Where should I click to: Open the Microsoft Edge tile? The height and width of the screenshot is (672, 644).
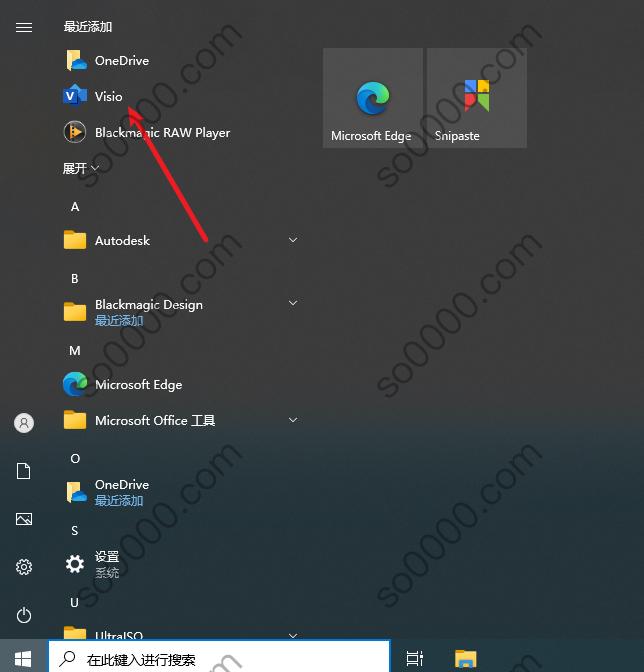pos(372,98)
